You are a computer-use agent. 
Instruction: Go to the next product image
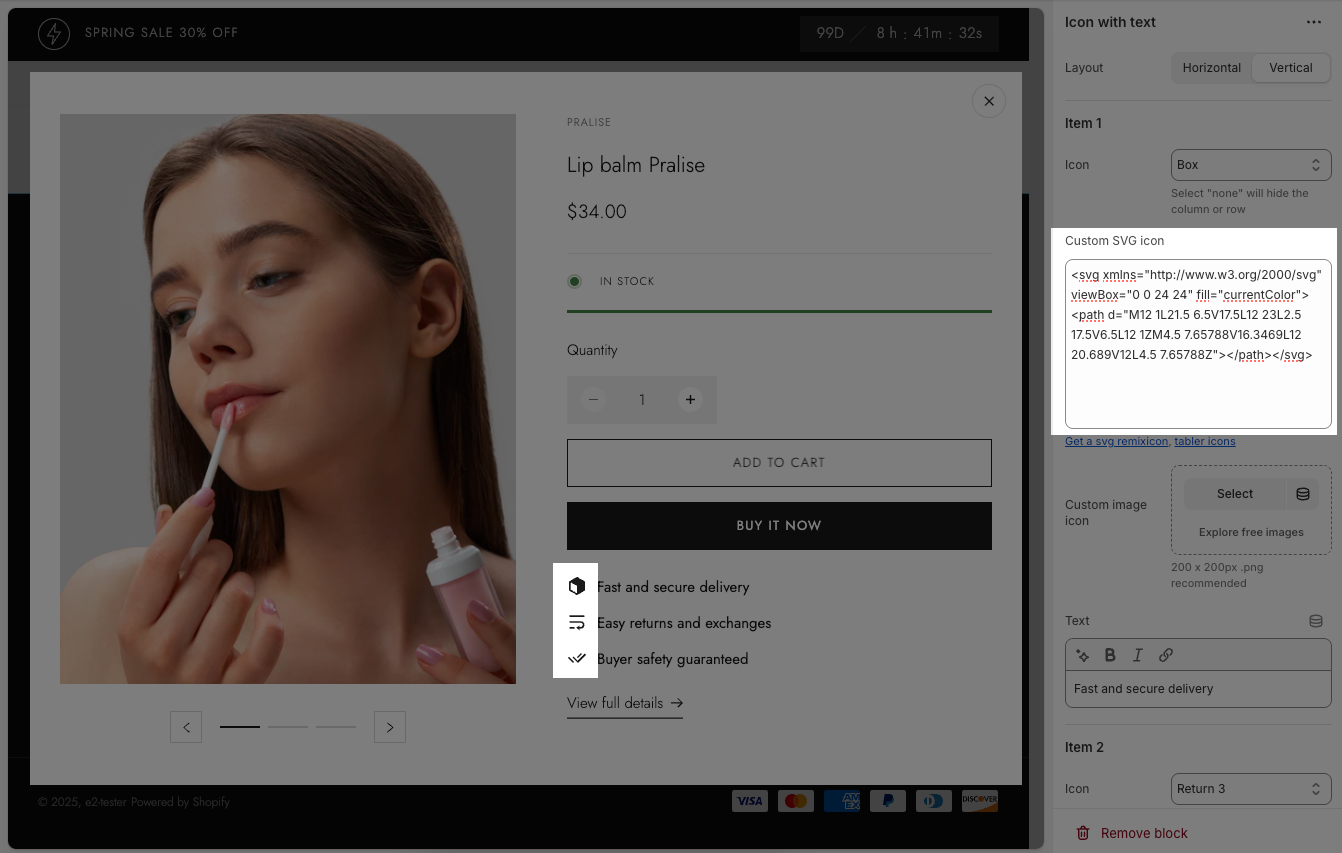pos(390,727)
